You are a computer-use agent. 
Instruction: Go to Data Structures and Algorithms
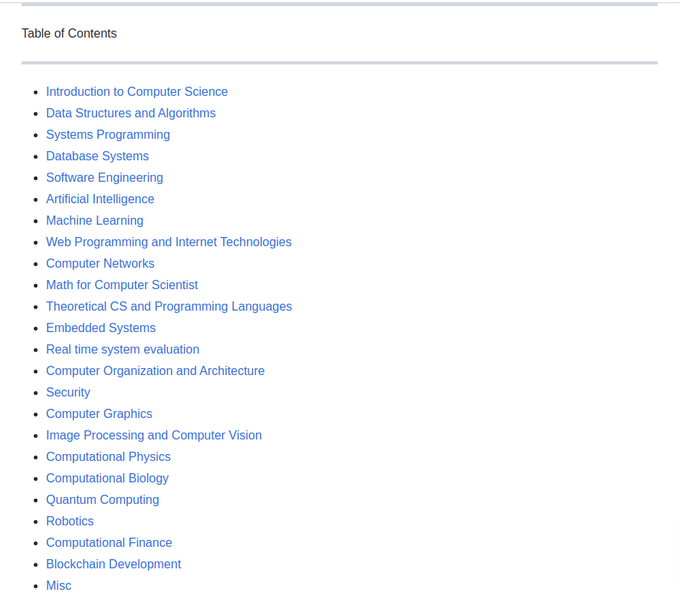pos(131,113)
